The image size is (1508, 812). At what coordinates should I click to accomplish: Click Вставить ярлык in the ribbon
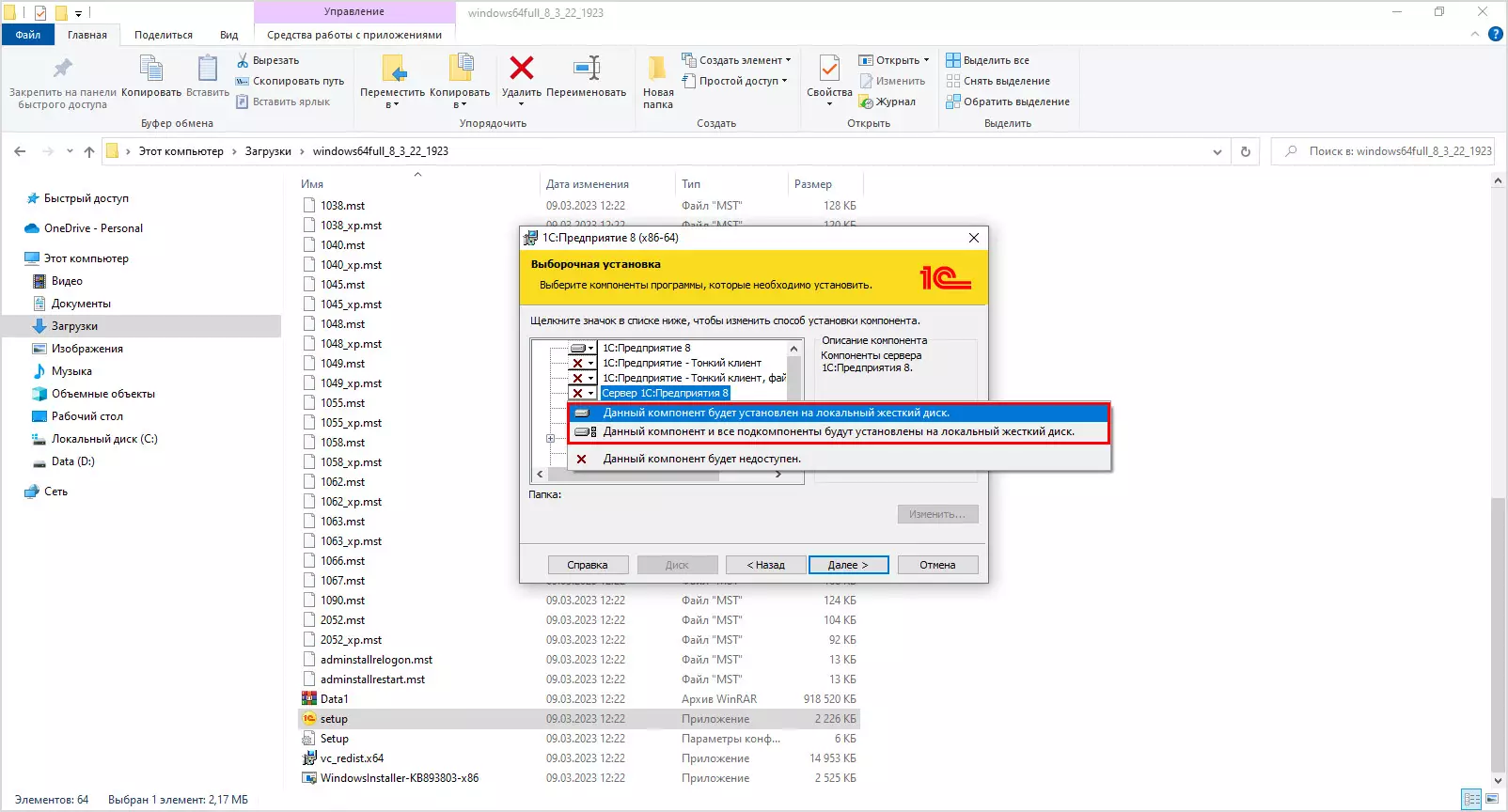pyautogui.click(x=283, y=101)
